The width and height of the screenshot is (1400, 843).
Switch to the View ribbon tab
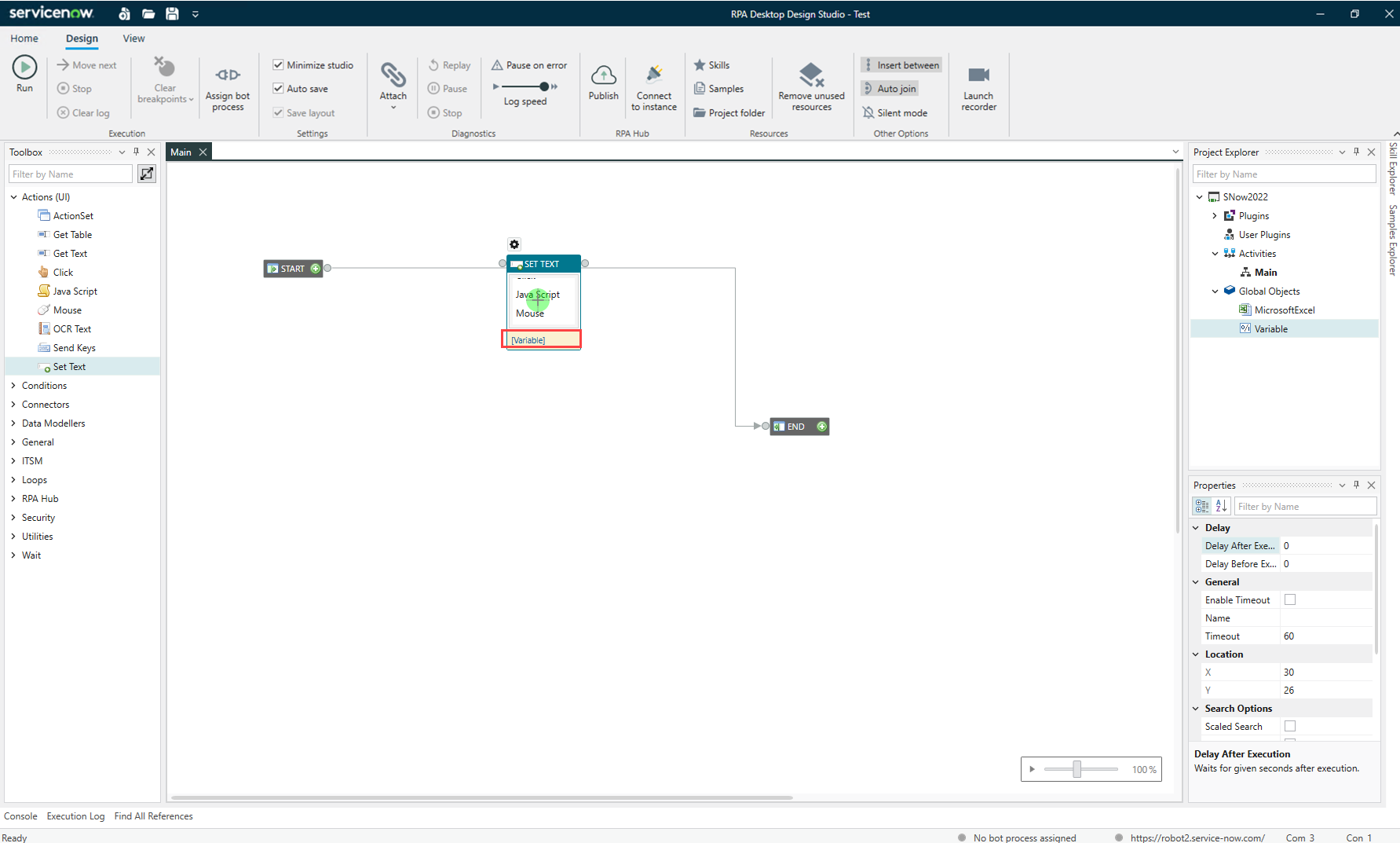pyautogui.click(x=133, y=38)
